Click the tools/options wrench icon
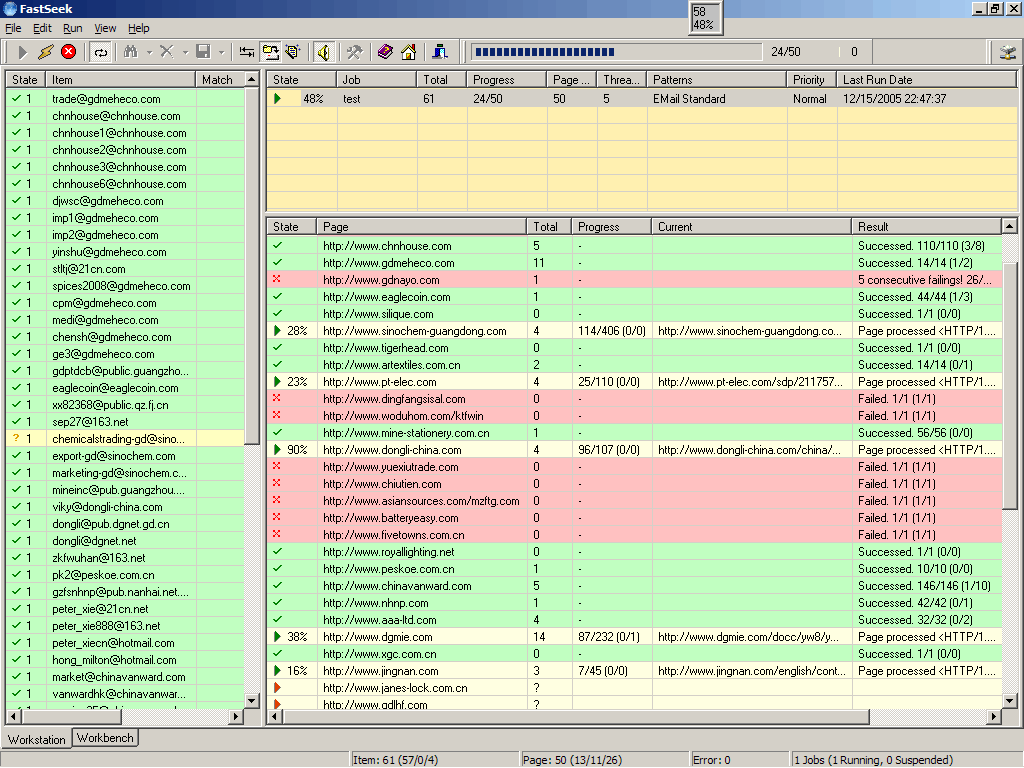This screenshot has height=768, width=1024. [x=355, y=51]
